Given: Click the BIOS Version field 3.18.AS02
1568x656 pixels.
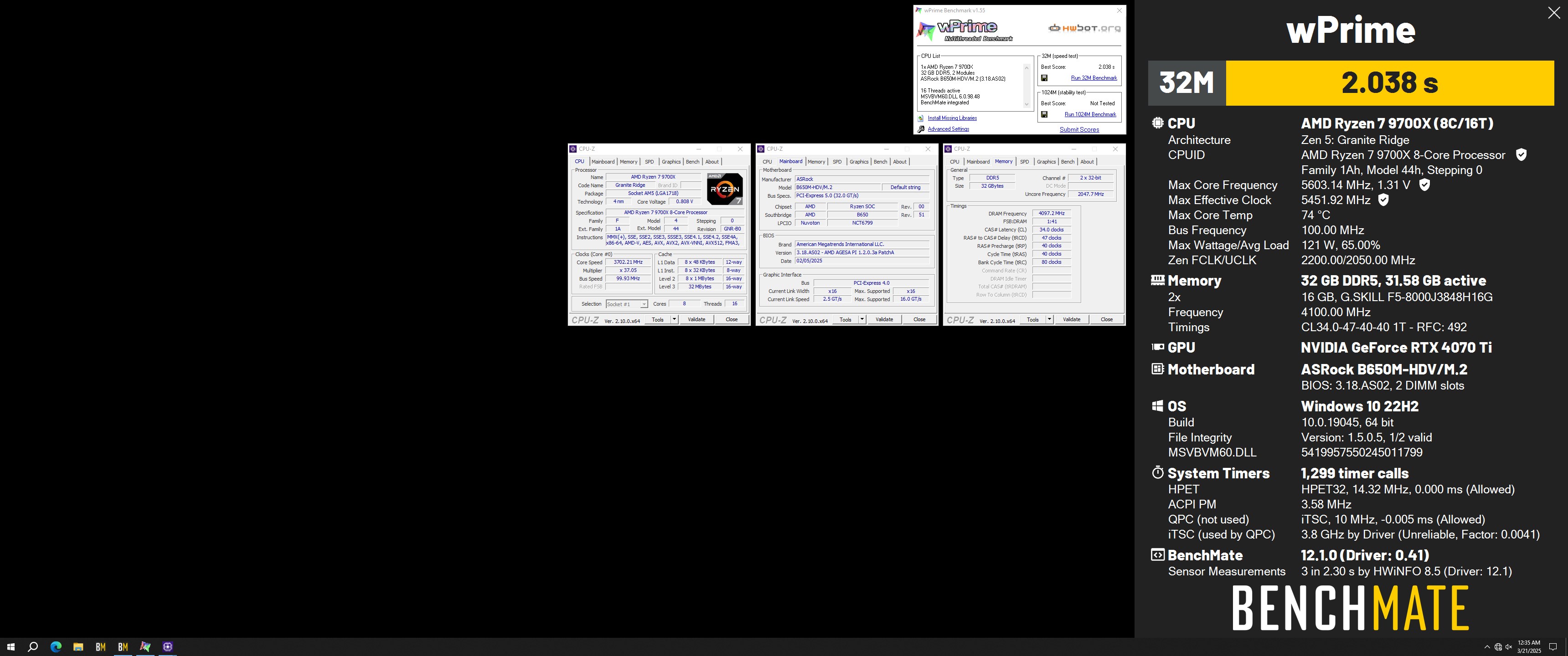Looking at the screenshot, I should click(862, 252).
